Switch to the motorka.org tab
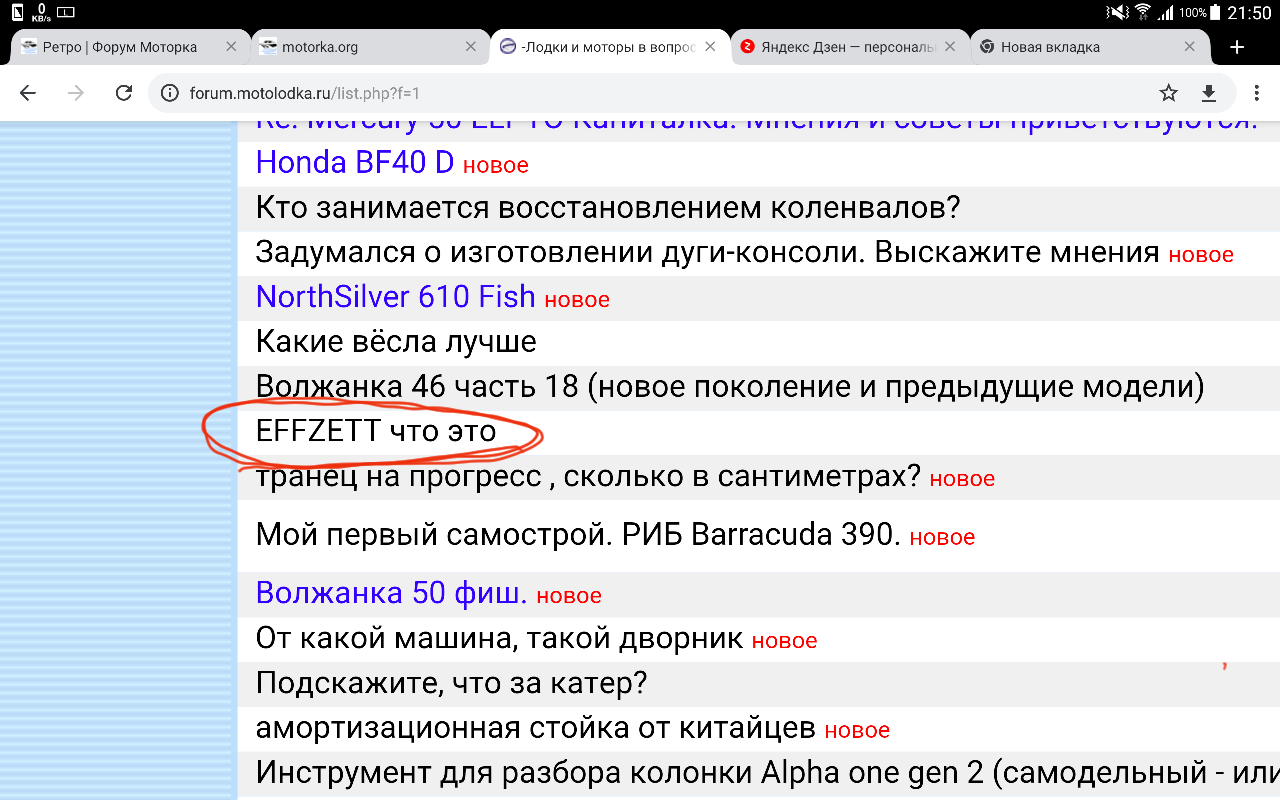1280x800 pixels. point(350,47)
